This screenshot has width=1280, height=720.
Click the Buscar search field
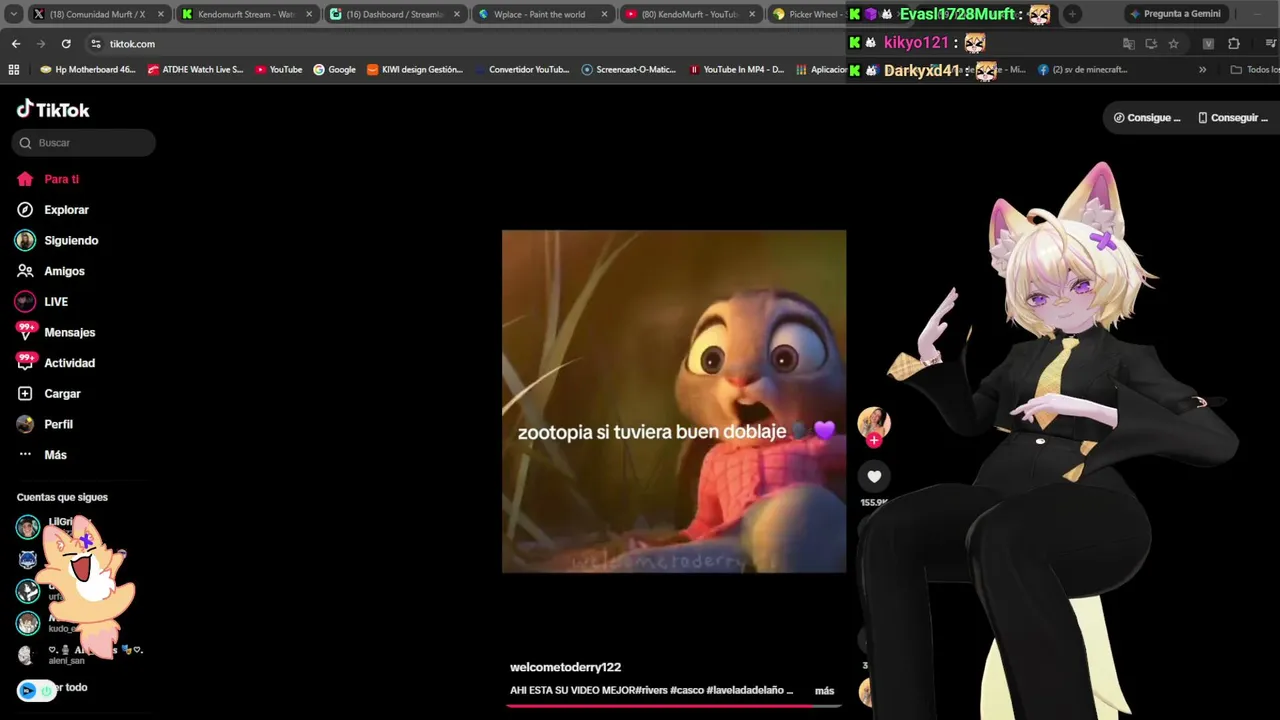click(84, 143)
